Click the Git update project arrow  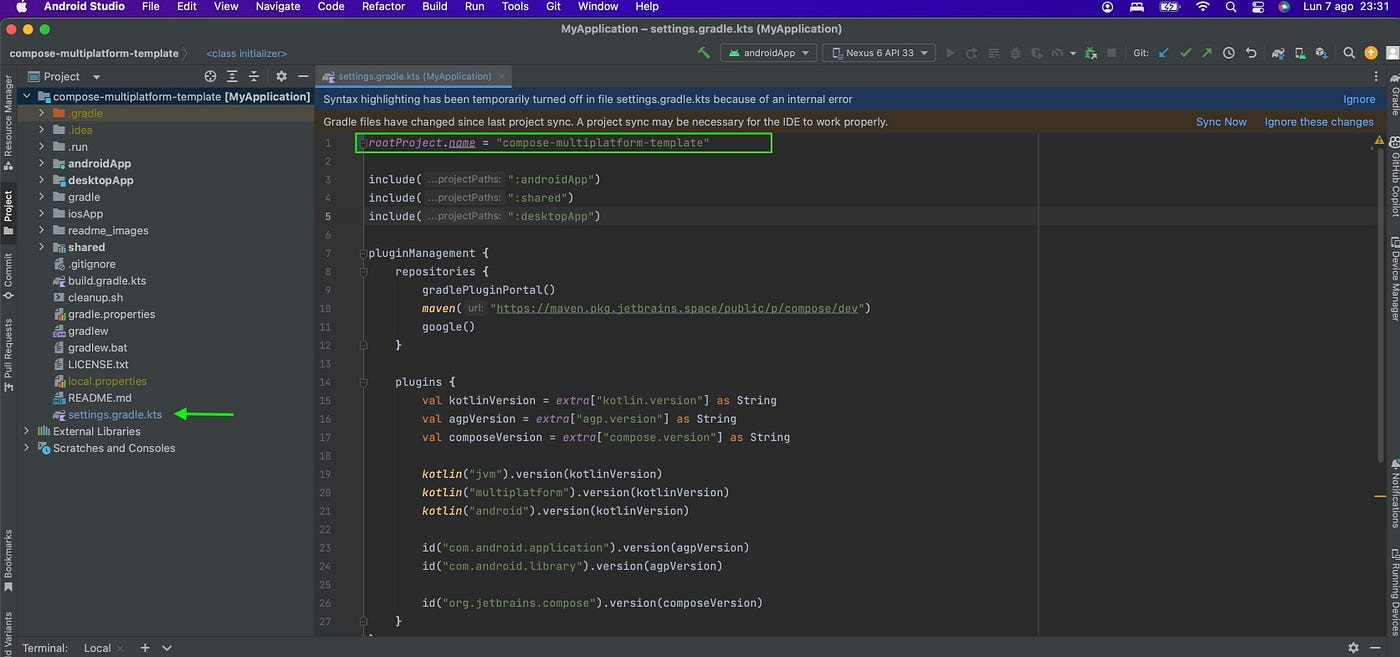coord(1163,53)
